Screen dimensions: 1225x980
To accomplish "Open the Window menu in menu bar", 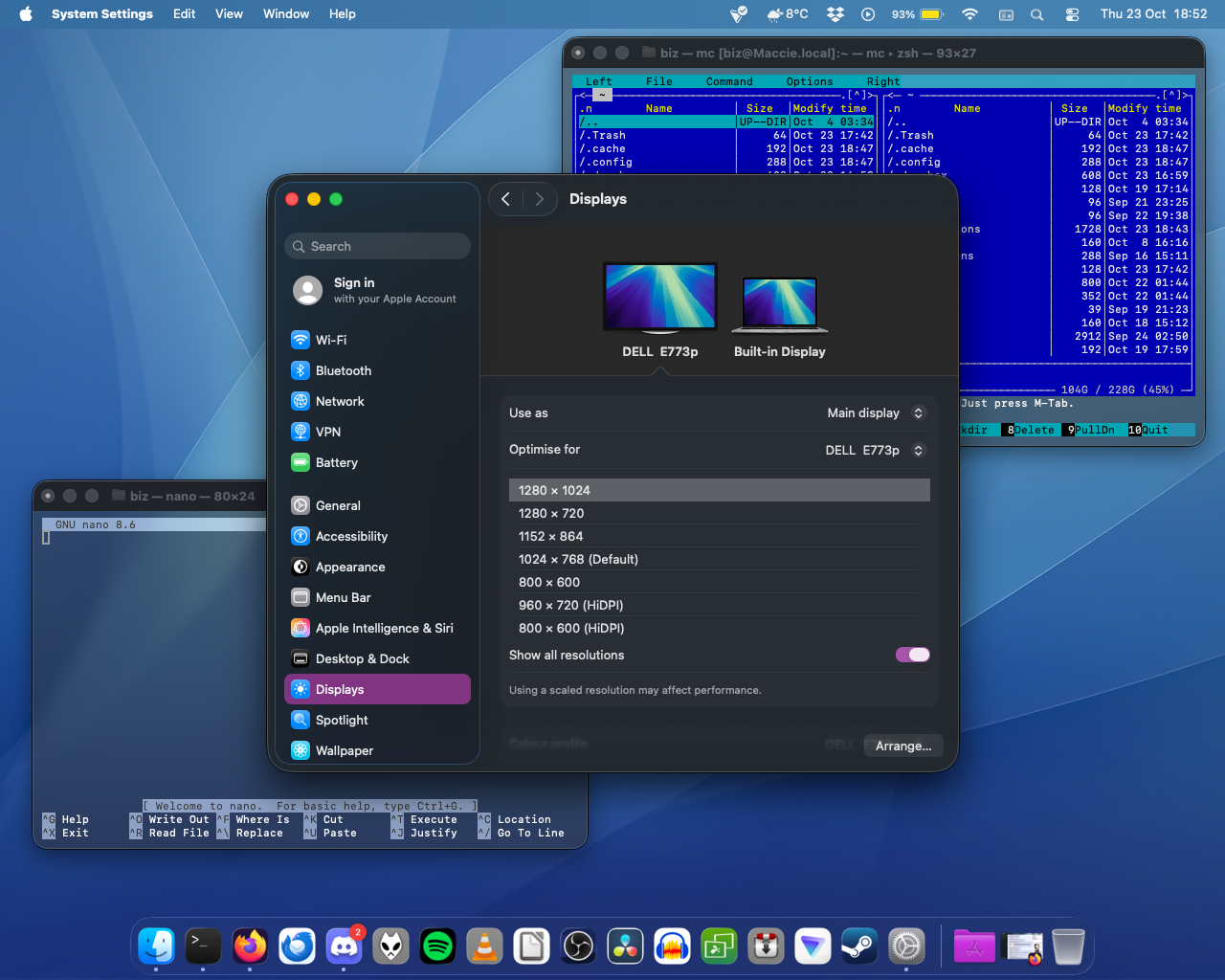I will pyautogui.click(x=286, y=13).
